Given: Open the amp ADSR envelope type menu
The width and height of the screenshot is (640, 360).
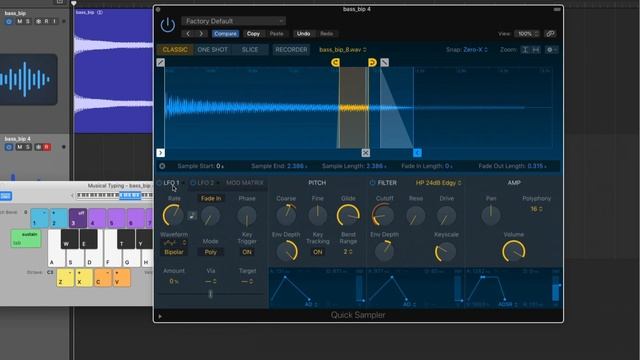Looking at the screenshot, I should tap(508, 304).
